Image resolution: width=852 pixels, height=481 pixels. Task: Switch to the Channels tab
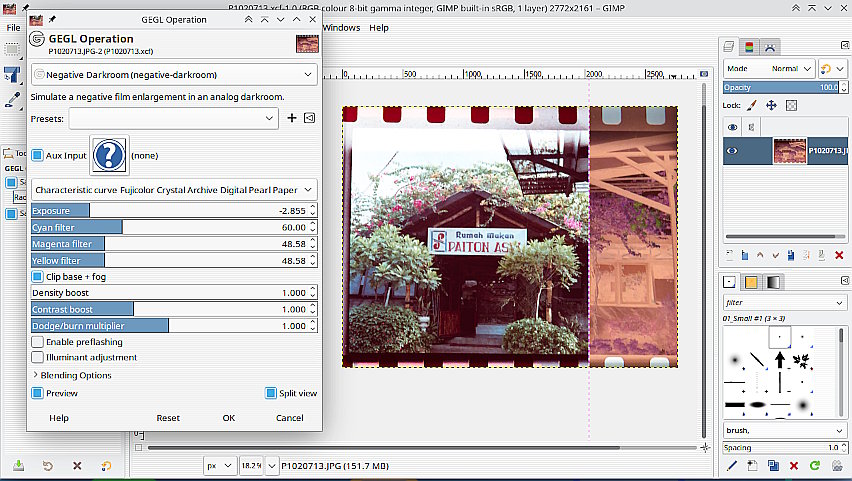coord(749,47)
